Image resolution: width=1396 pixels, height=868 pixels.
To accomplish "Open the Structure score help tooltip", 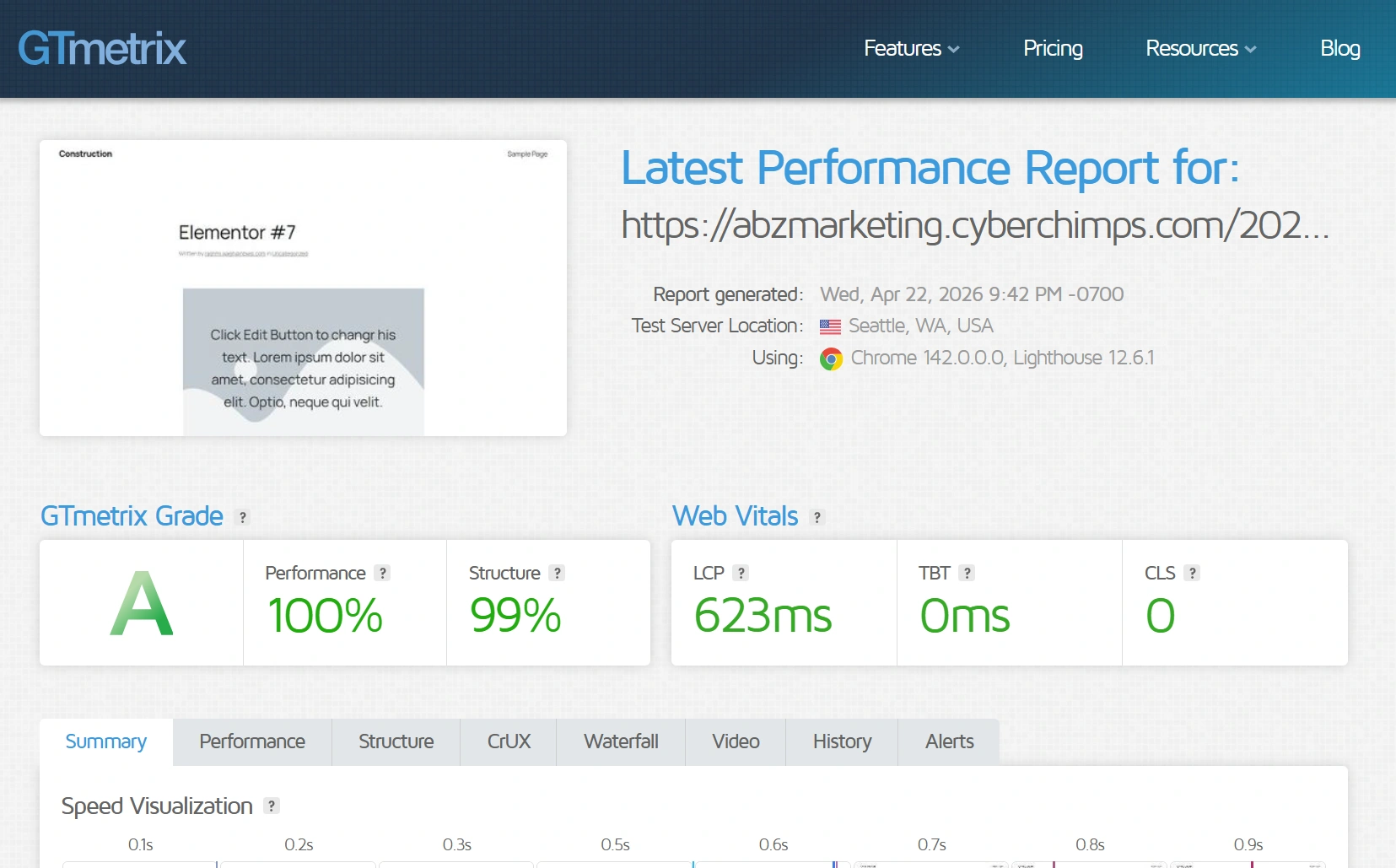I will coord(557,573).
